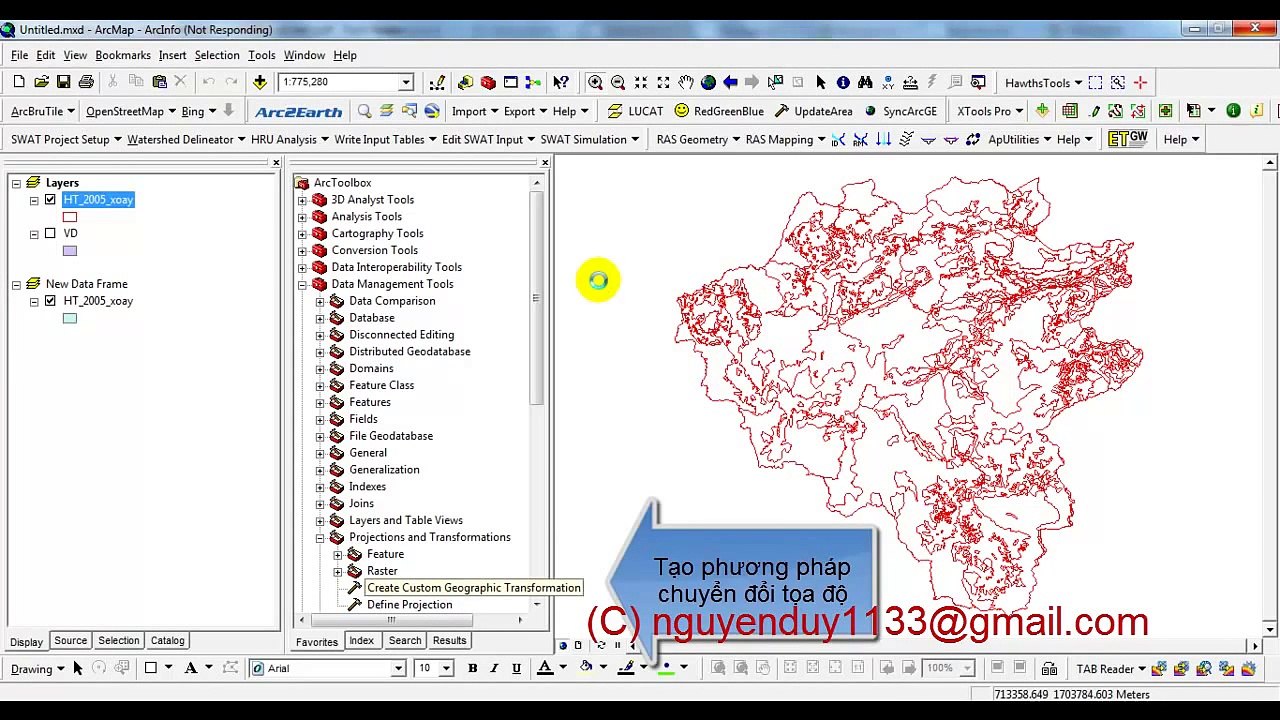Viewport: 1280px width, 720px height.
Task: Collapse Data Management Tools toolbox
Action: pyautogui.click(x=302, y=284)
